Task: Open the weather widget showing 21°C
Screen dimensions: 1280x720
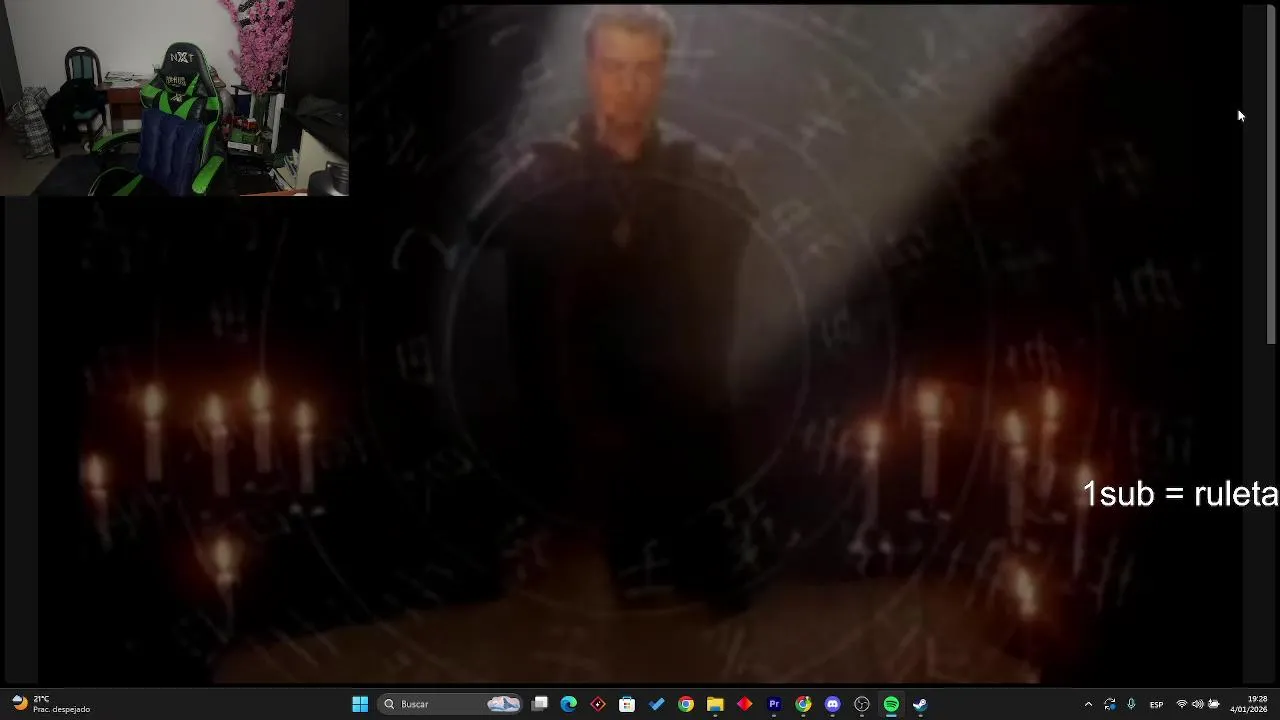Action: [x=52, y=704]
